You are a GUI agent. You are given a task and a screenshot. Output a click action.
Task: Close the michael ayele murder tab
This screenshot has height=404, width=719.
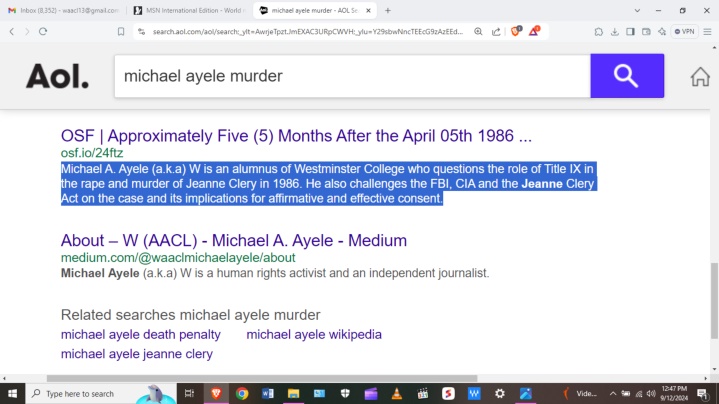368,11
